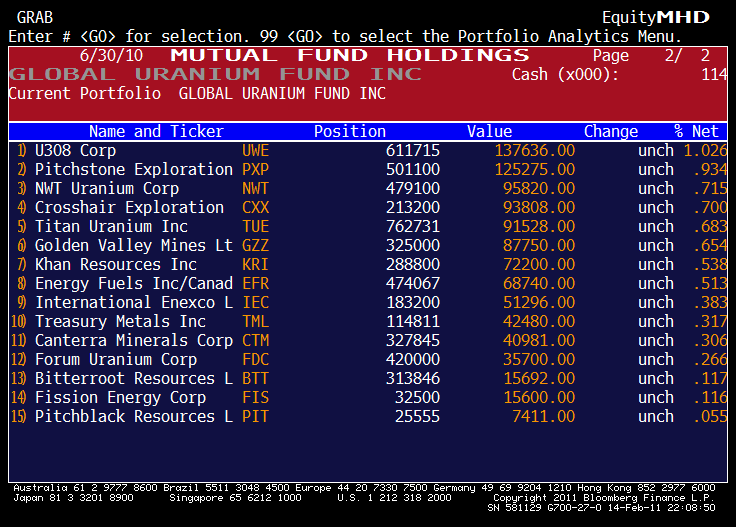The image size is (736, 527).
Task: Click the IEC ticker symbol
Action: pos(255,303)
